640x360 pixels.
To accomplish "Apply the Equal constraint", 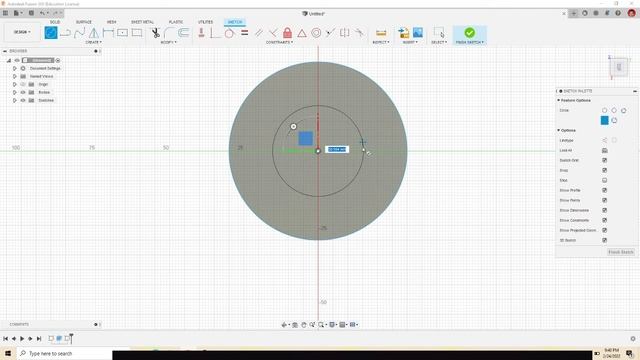I will tap(244, 33).
